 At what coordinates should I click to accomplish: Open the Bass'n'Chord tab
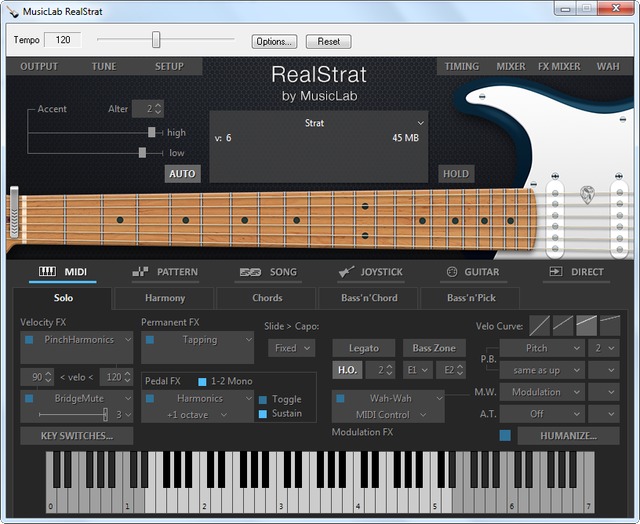point(368,298)
